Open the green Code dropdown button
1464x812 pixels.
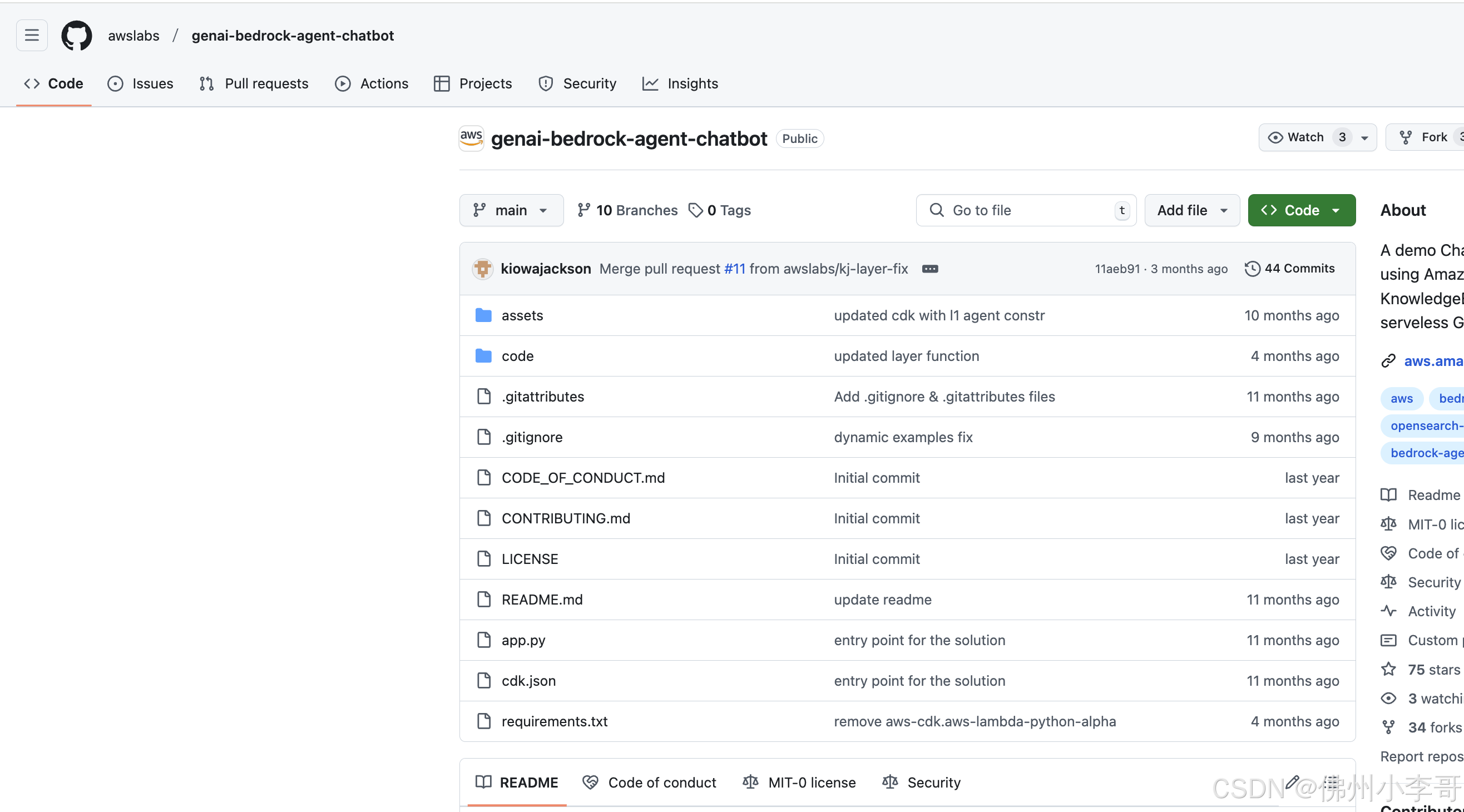[x=1301, y=210]
